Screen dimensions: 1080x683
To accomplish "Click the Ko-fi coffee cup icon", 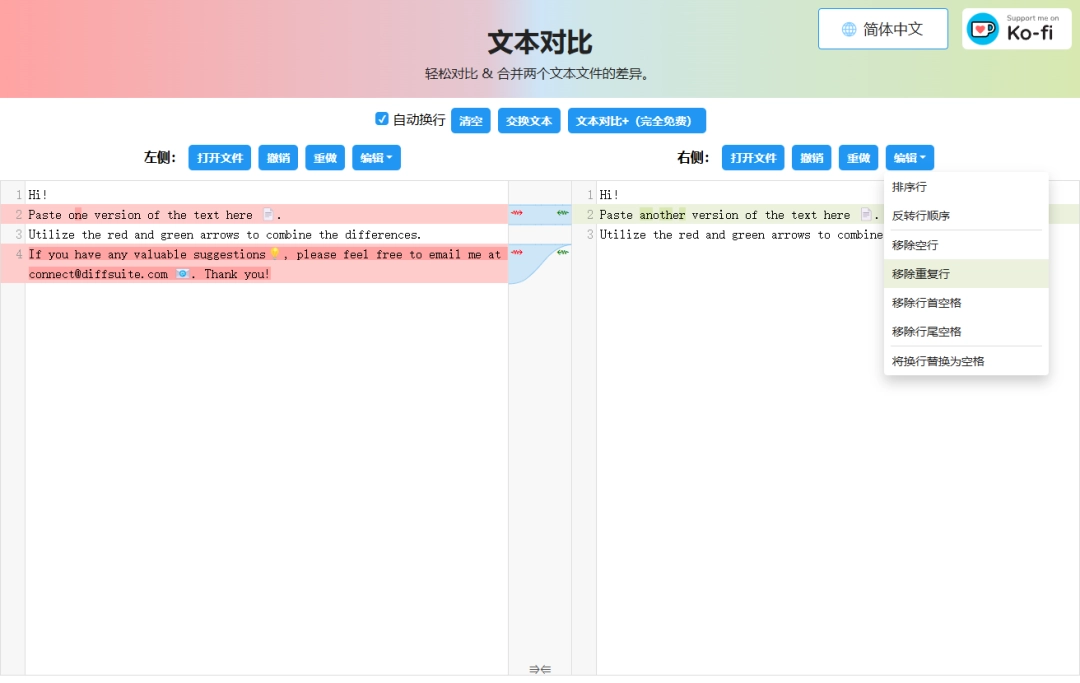I will point(983,29).
